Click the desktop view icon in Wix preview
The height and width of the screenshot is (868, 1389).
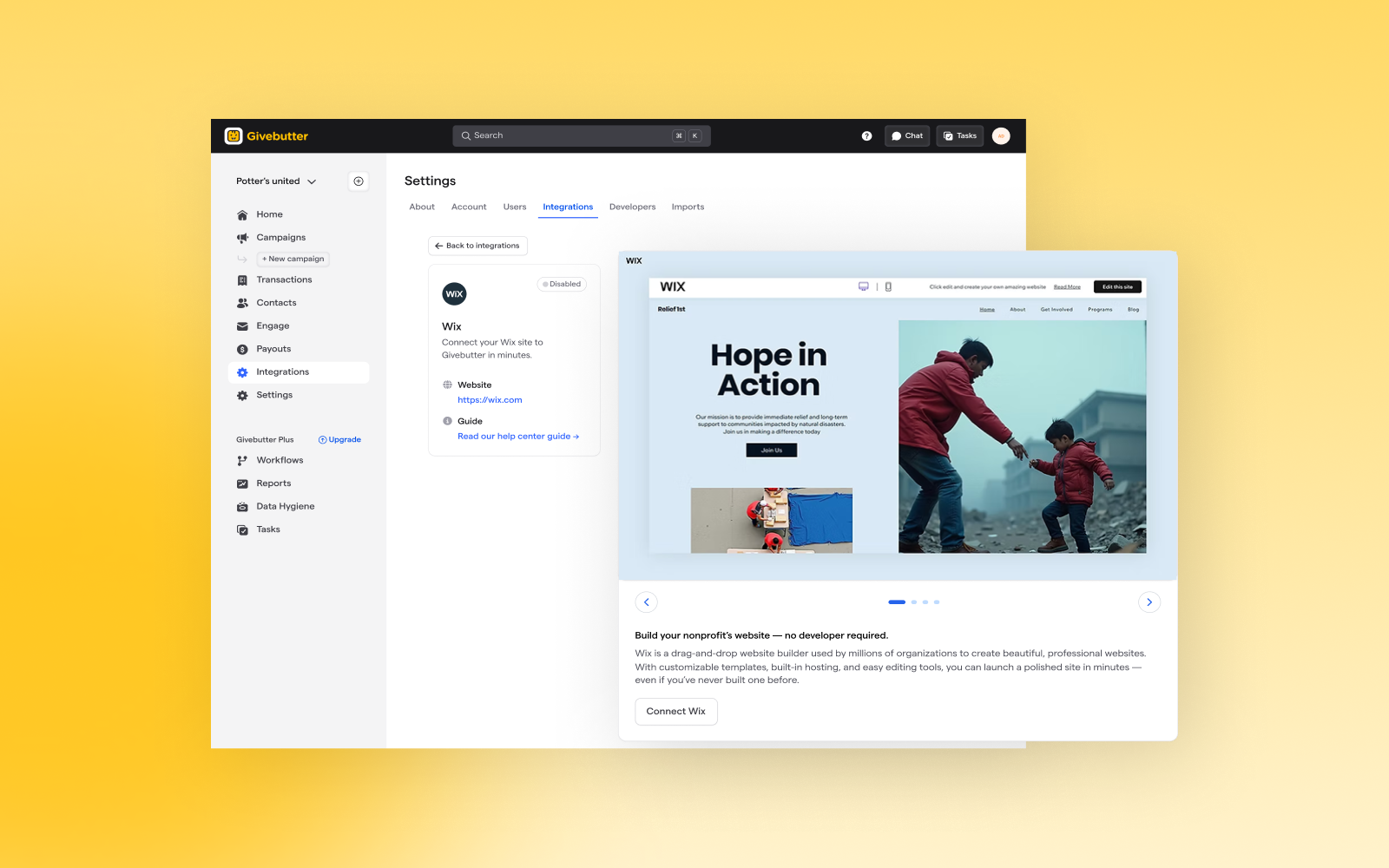tap(864, 286)
